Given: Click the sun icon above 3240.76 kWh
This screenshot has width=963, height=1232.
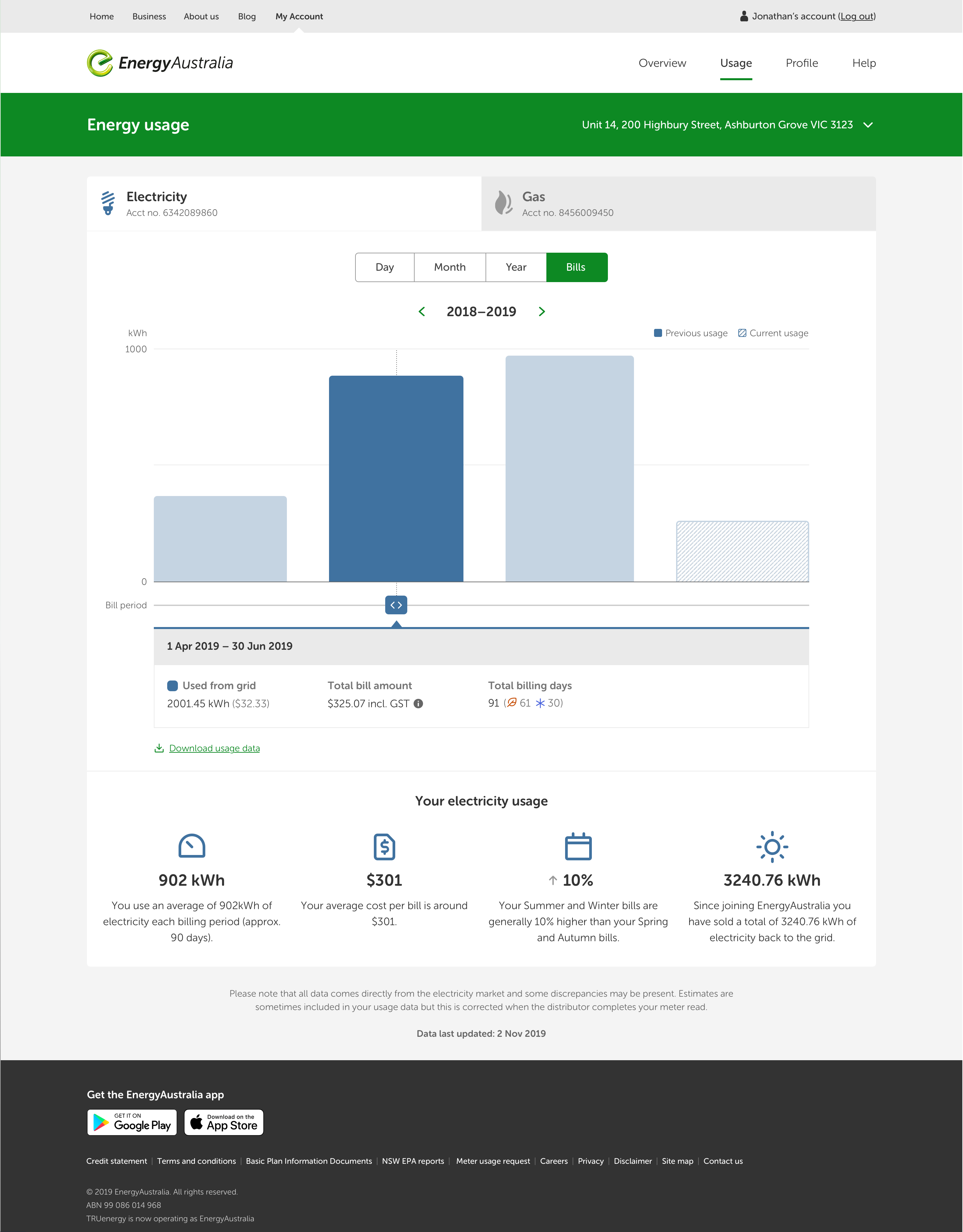Looking at the screenshot, I should click(x=772, y=847).
